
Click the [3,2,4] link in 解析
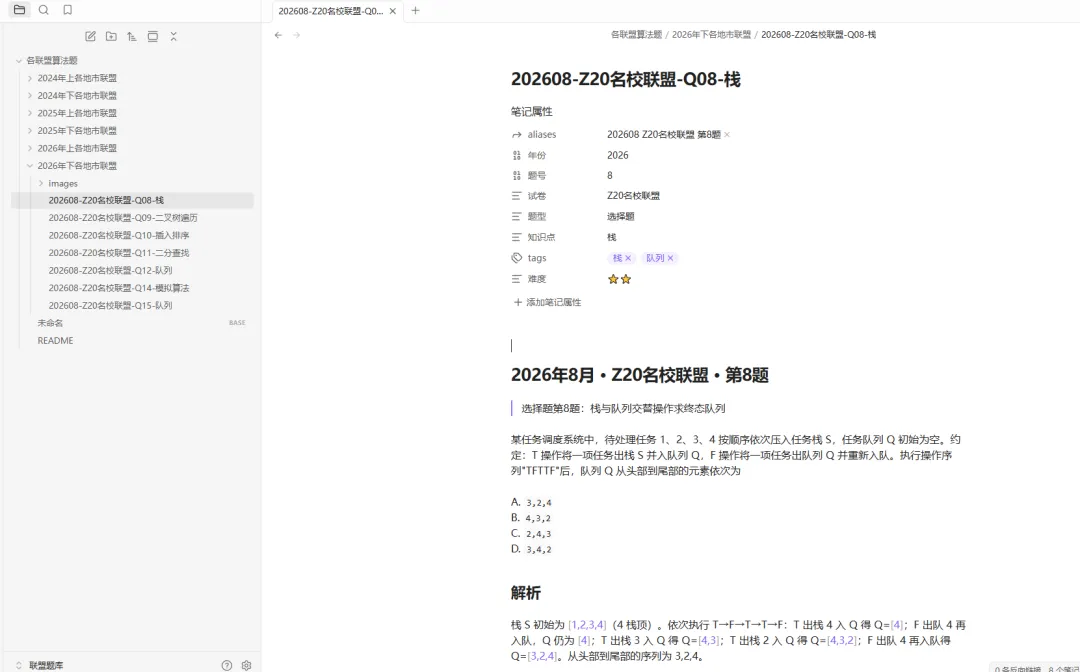[542, 656]
